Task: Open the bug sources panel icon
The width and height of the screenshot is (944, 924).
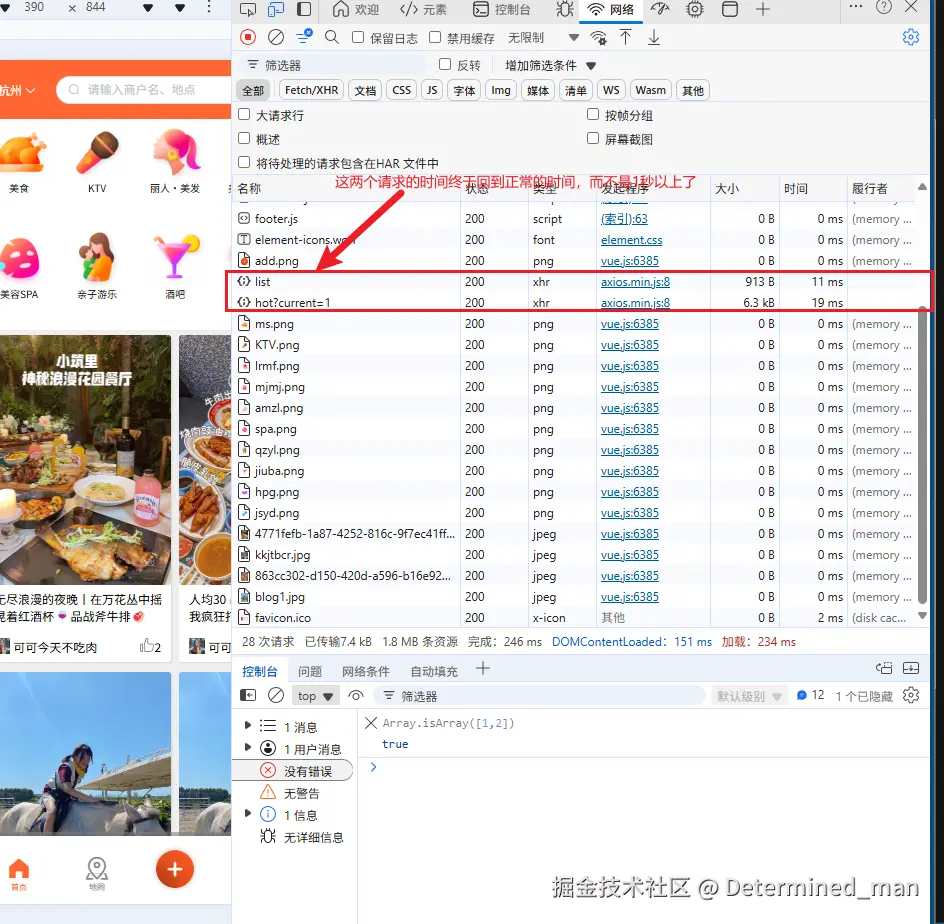Action: point(565,10)
